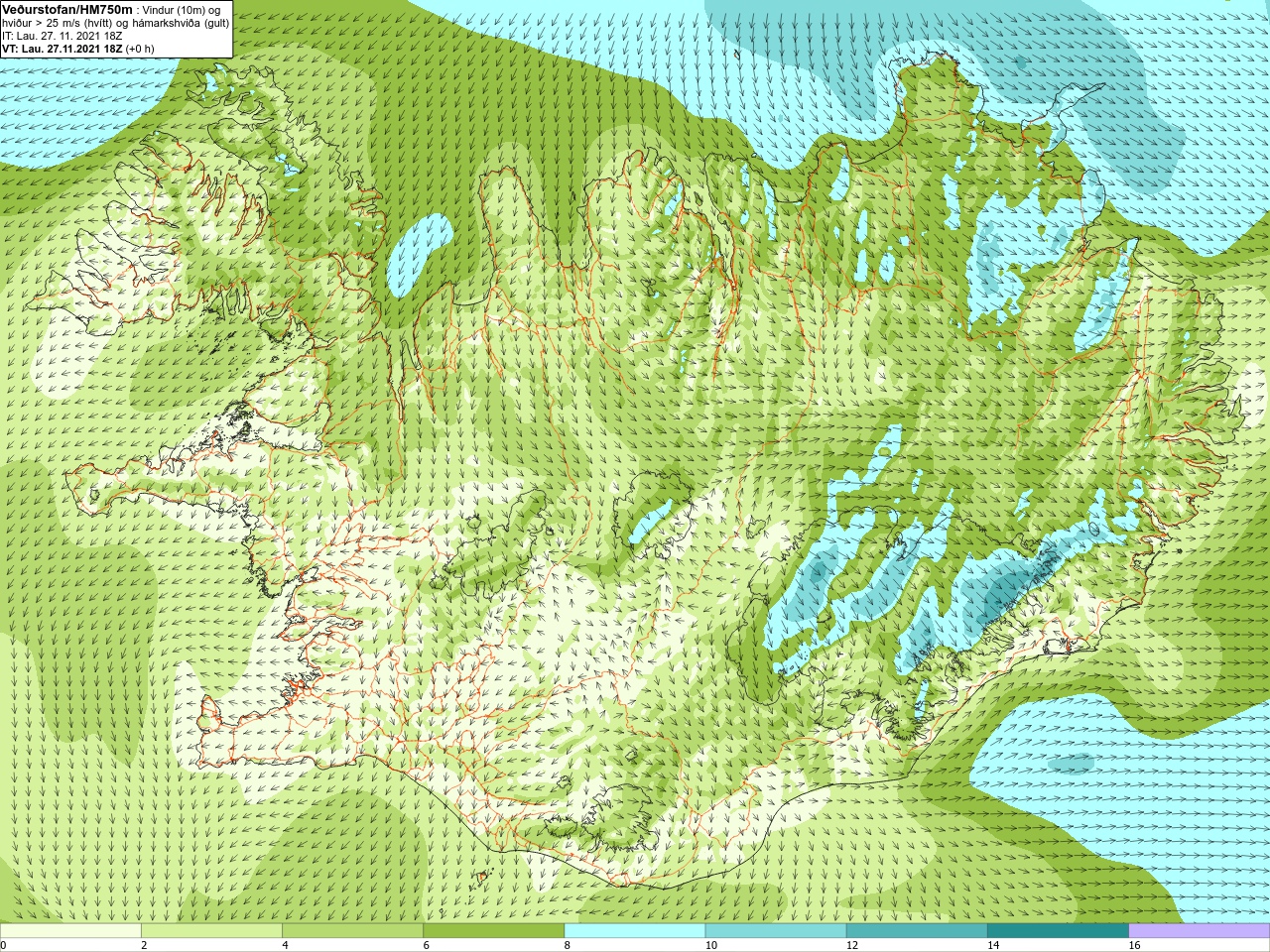The height and width of the screenshot is (952, 1270).
Task: Click the Veðurstofan/HM750m title text
Action: point(67,9)
